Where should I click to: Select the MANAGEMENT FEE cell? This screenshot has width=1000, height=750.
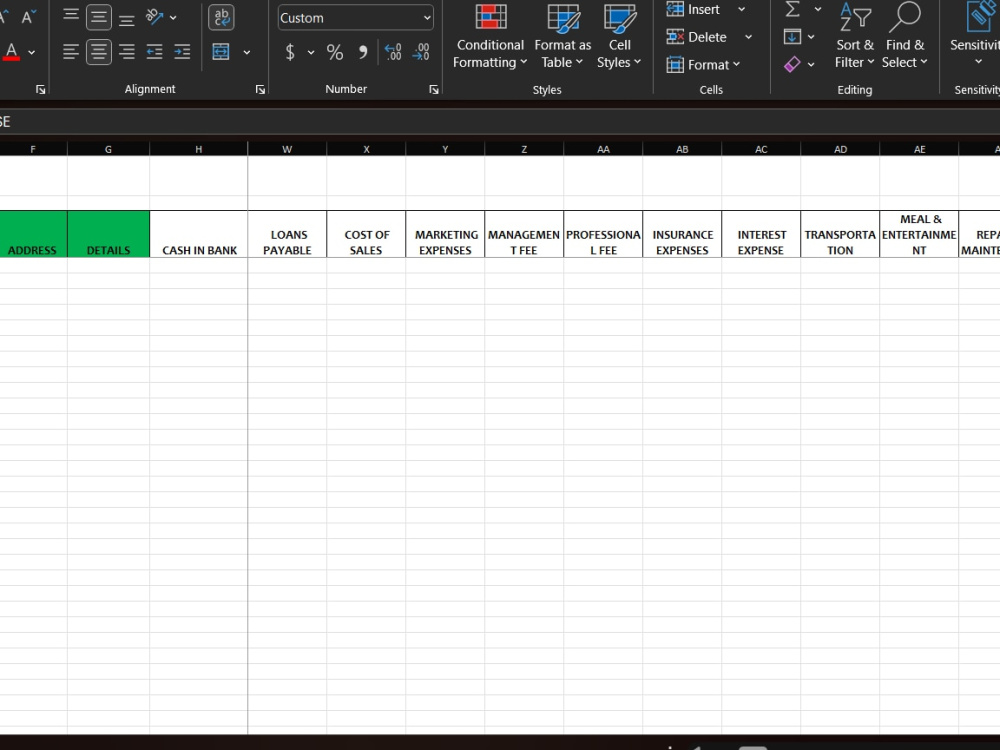click(524, 234)
